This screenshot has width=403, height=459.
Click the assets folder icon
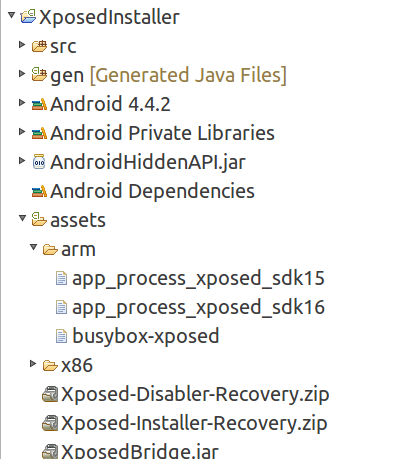(39, 220)
